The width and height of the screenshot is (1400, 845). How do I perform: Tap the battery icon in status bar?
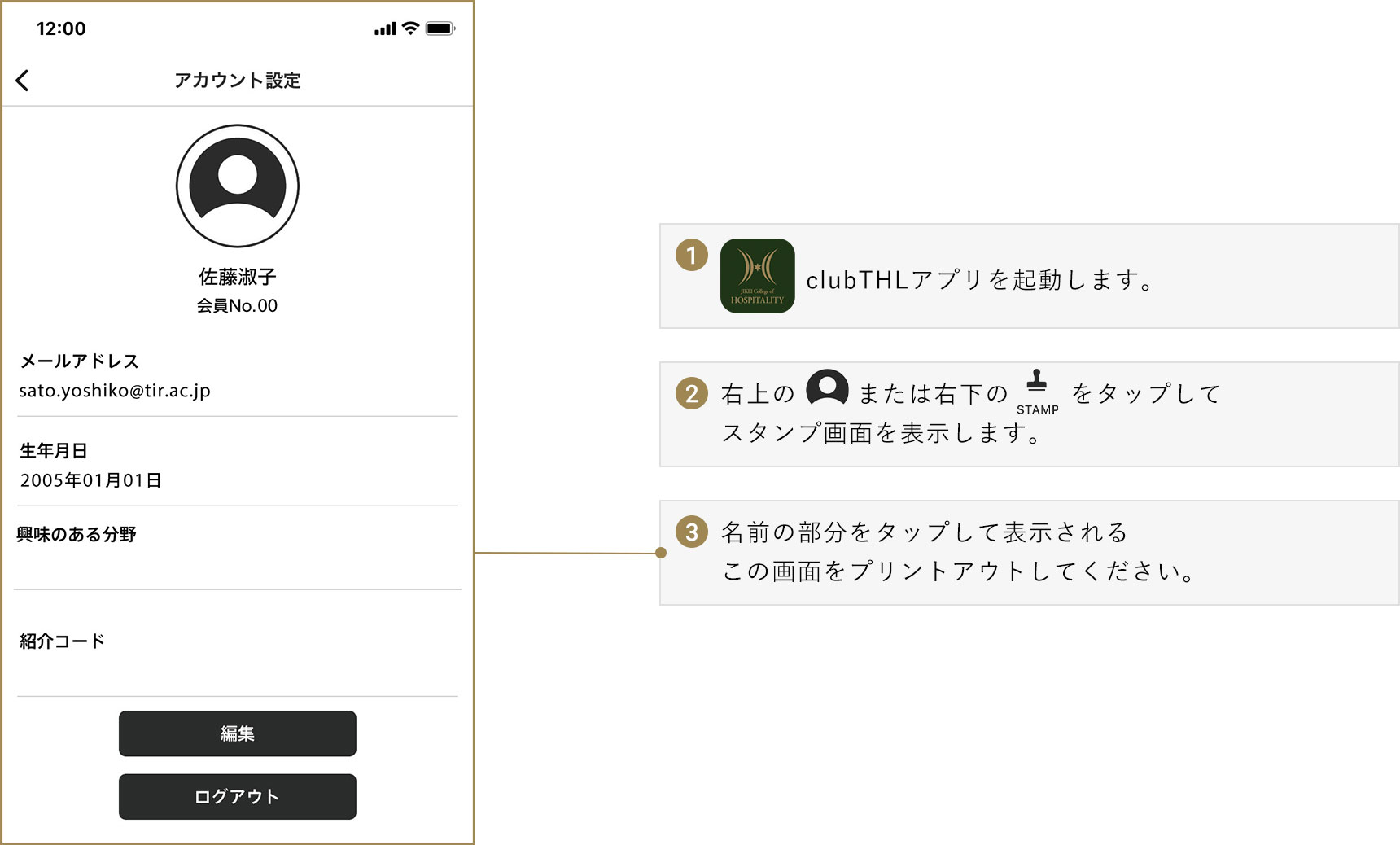point(440,28)
